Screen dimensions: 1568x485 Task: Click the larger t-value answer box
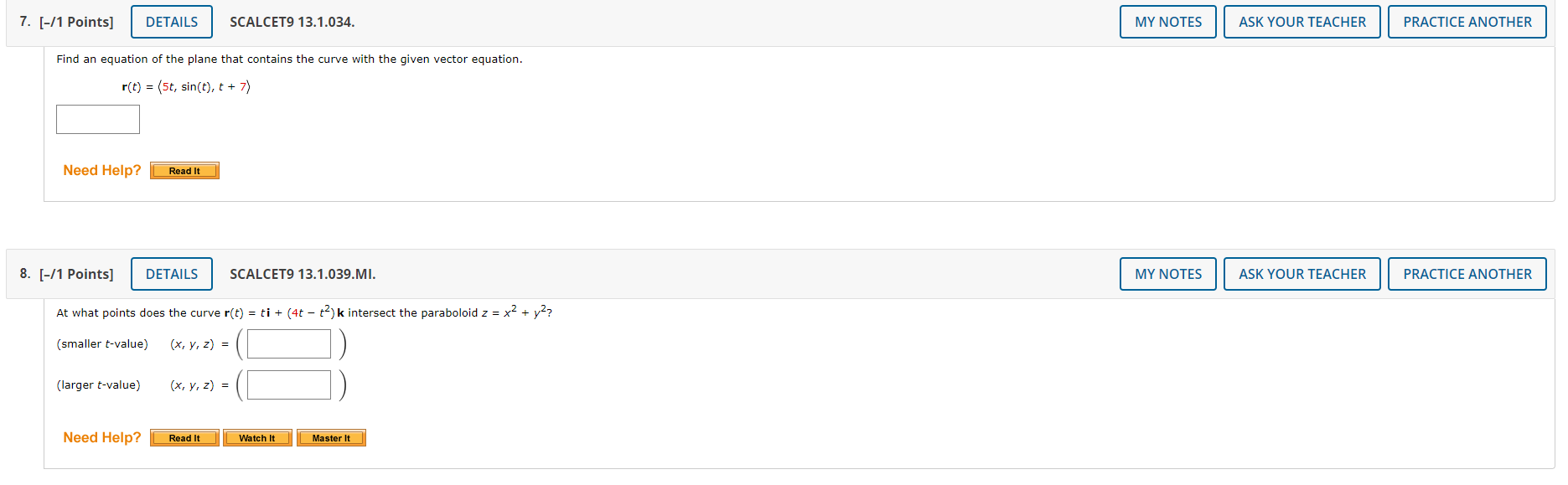[x=288, y=384]
